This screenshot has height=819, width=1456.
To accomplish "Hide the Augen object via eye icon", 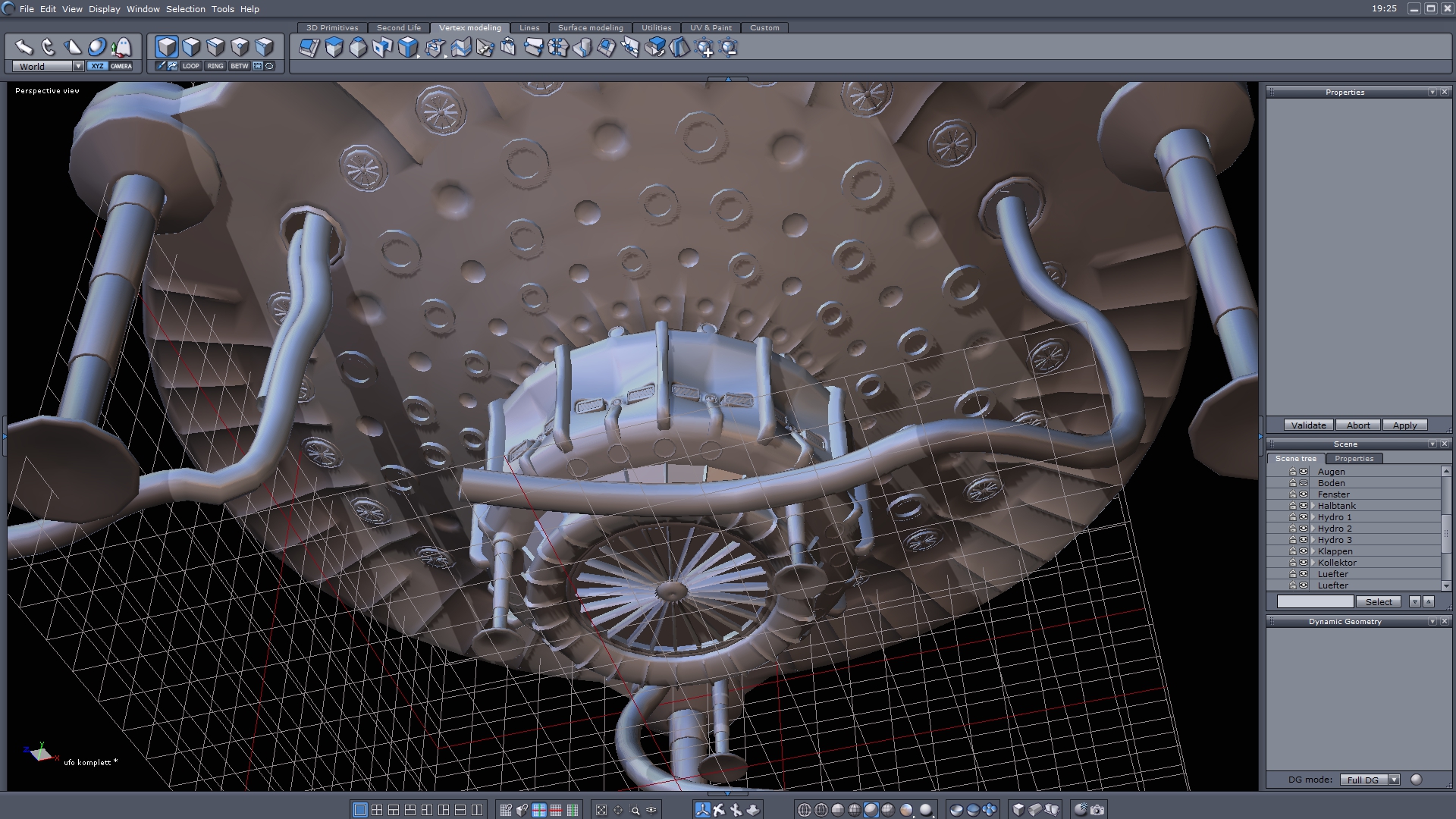I will [1304, 472].
